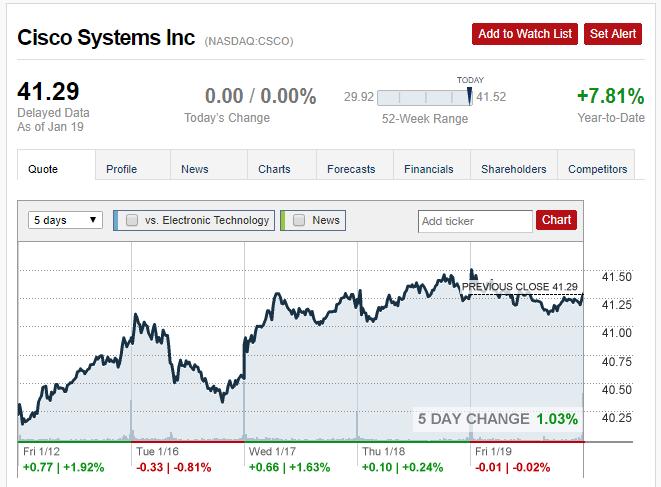Click the 41.50 price axis label
Viewport: 661px width, 487px height.
(617, 277)
